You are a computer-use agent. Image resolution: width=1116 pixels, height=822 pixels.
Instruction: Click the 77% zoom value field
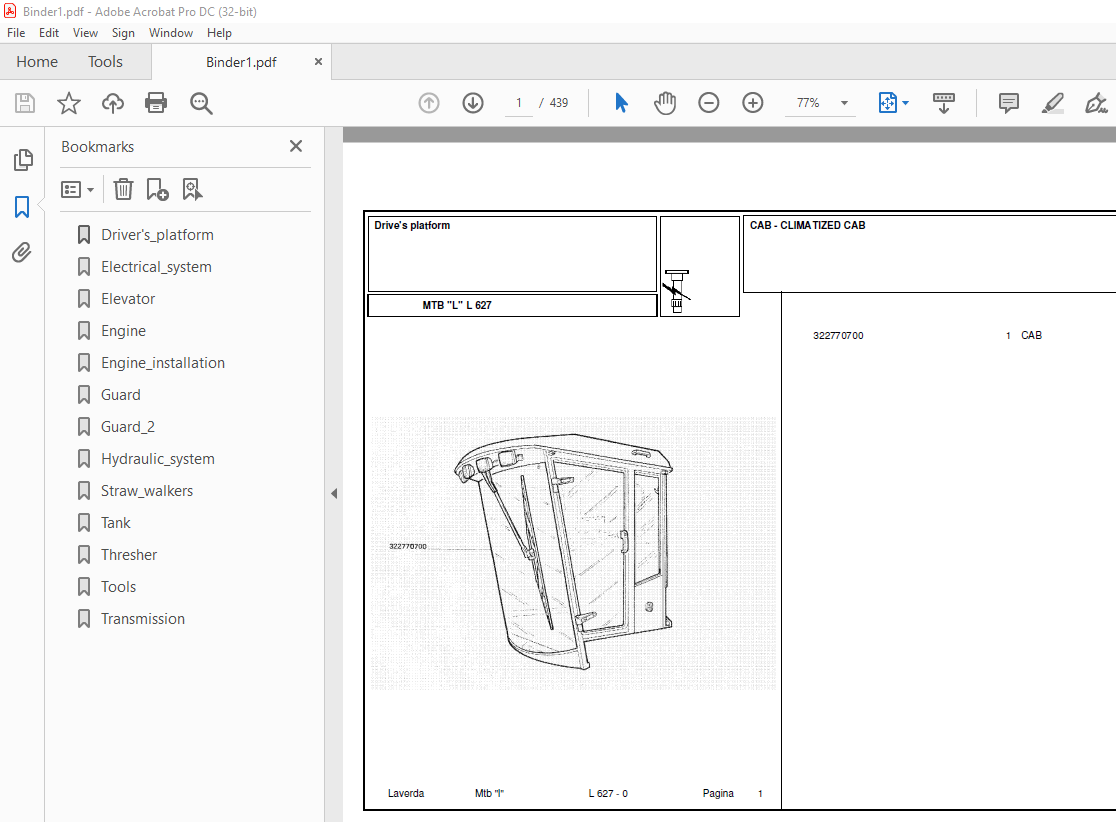(x=809, y=103)
